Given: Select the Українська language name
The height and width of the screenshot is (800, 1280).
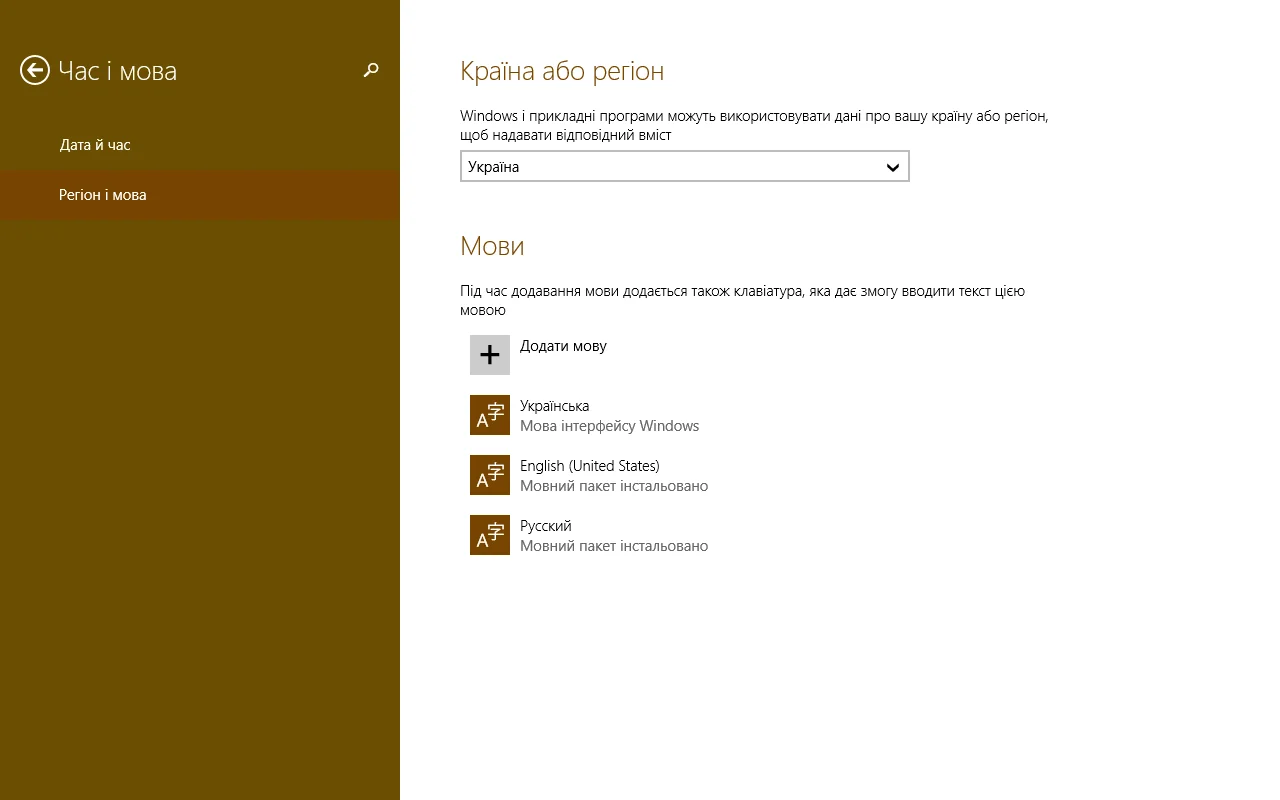Looking at the screenshot, I should [554, 406].
